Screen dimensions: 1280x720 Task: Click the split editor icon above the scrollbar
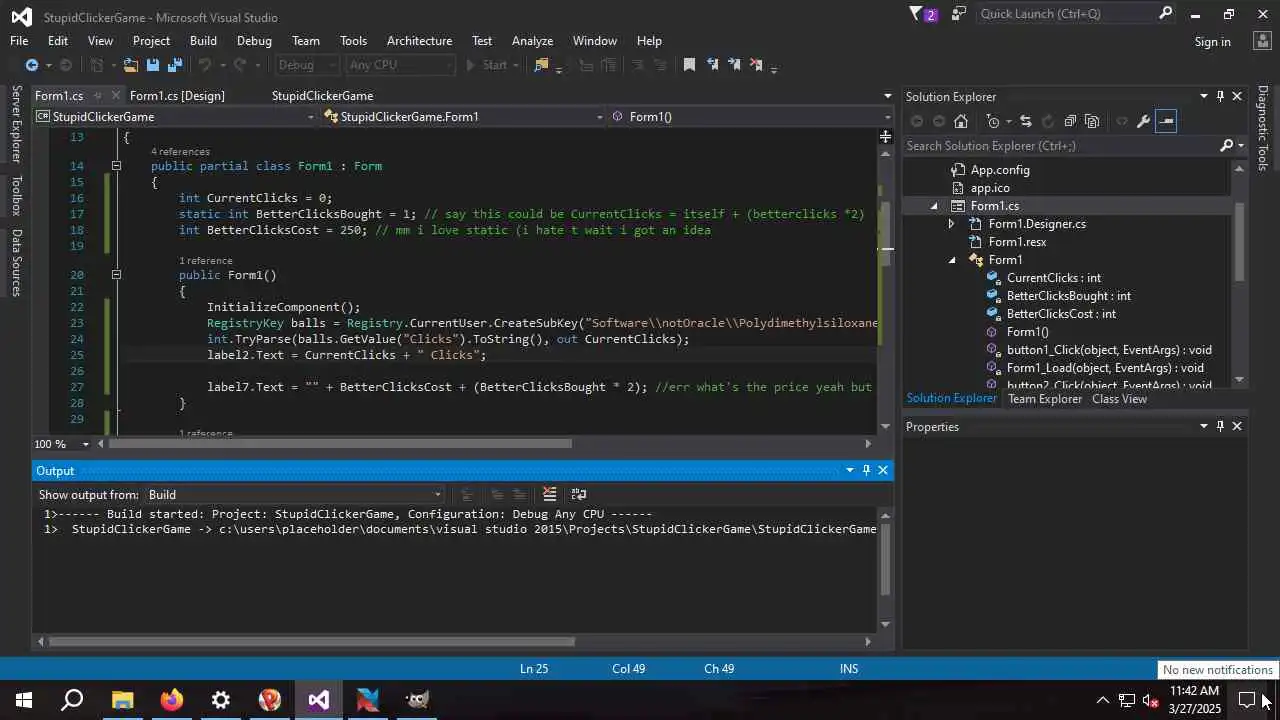pos(886,136)
